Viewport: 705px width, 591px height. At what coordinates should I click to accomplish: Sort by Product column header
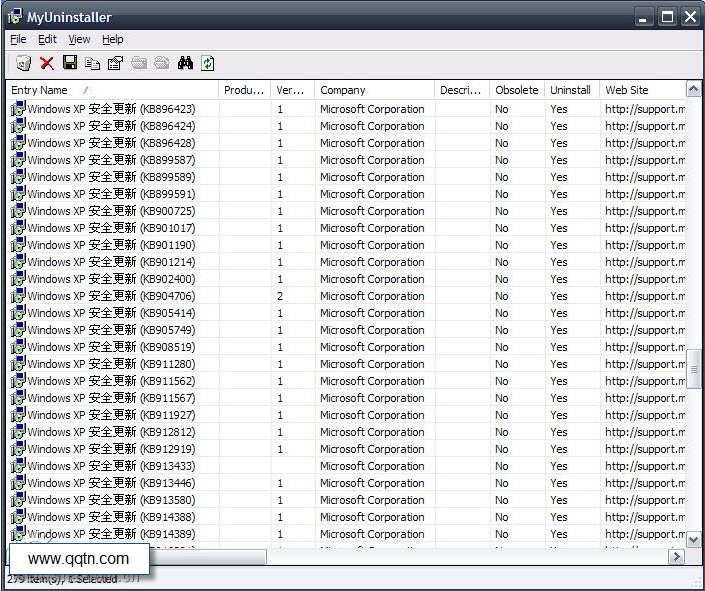(245, 90)
